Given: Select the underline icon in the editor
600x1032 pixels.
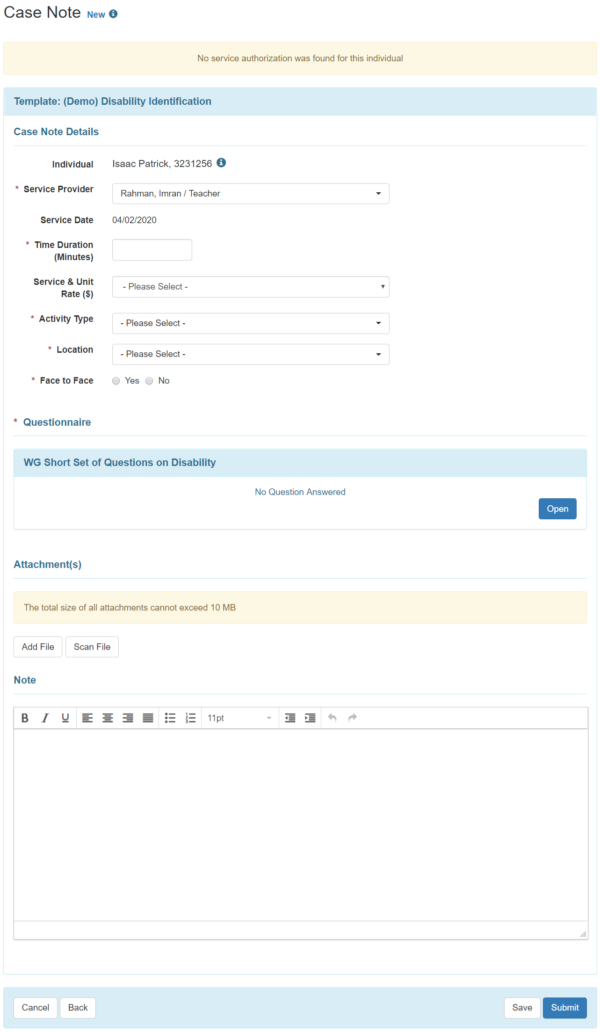Looking at the screenshot, I should [x=66, y=717].
